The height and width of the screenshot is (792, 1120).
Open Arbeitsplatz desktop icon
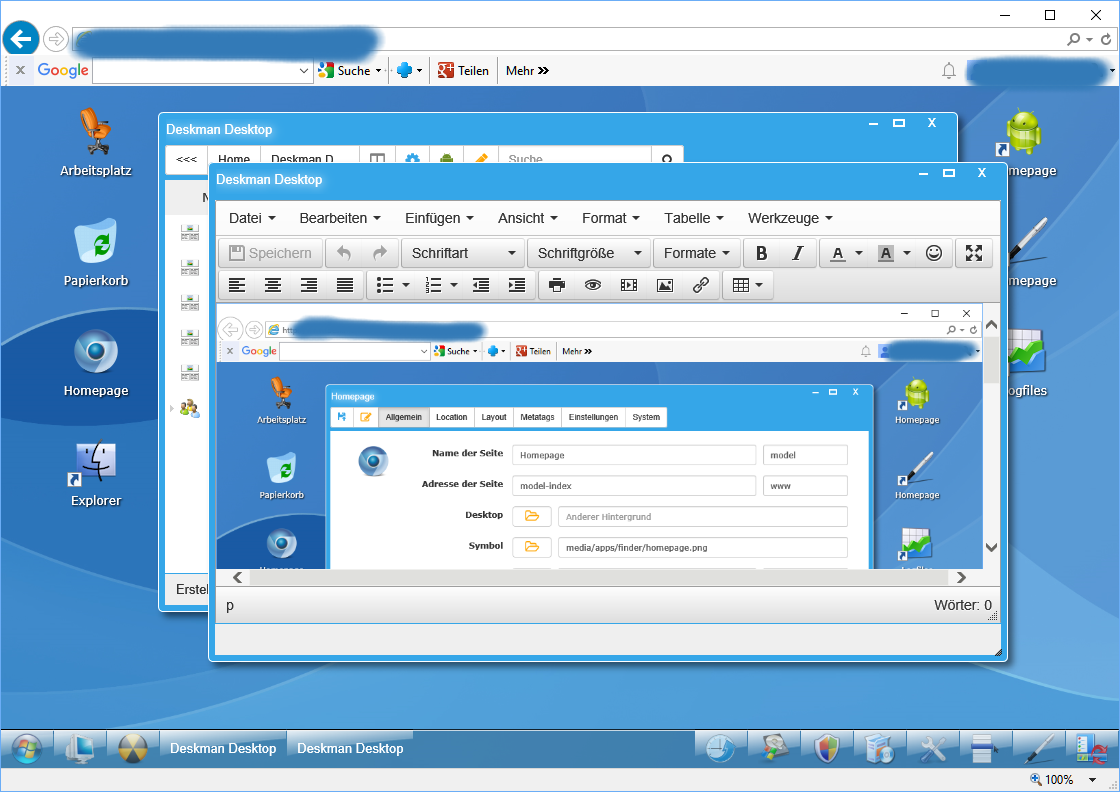pos(96,141)
